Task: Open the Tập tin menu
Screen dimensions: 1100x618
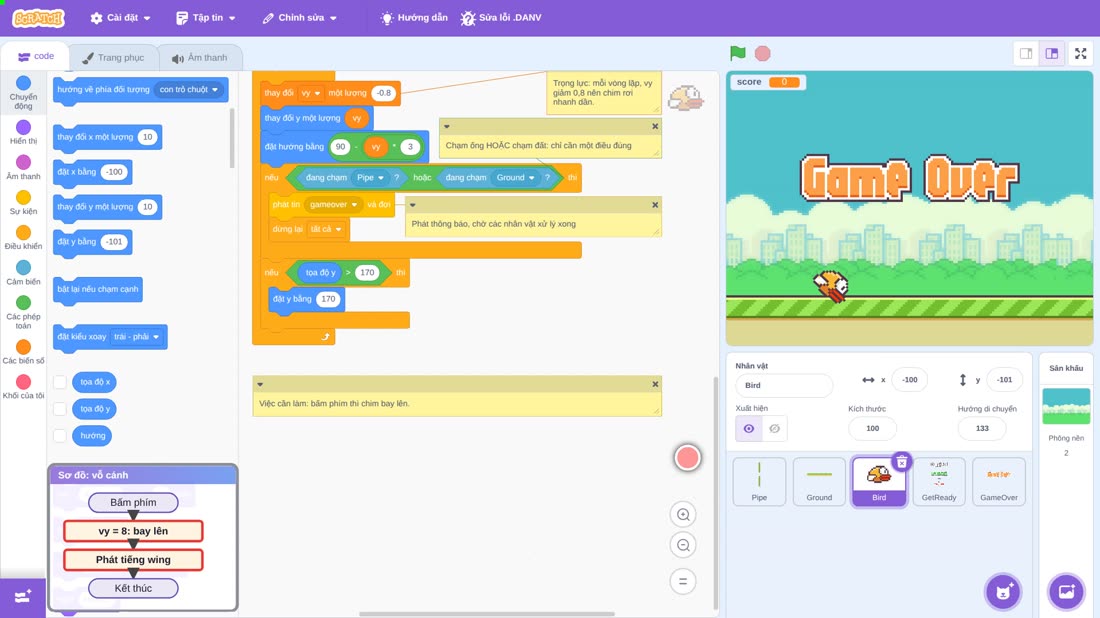Action: pyautogui.click(x=206, y=18)
